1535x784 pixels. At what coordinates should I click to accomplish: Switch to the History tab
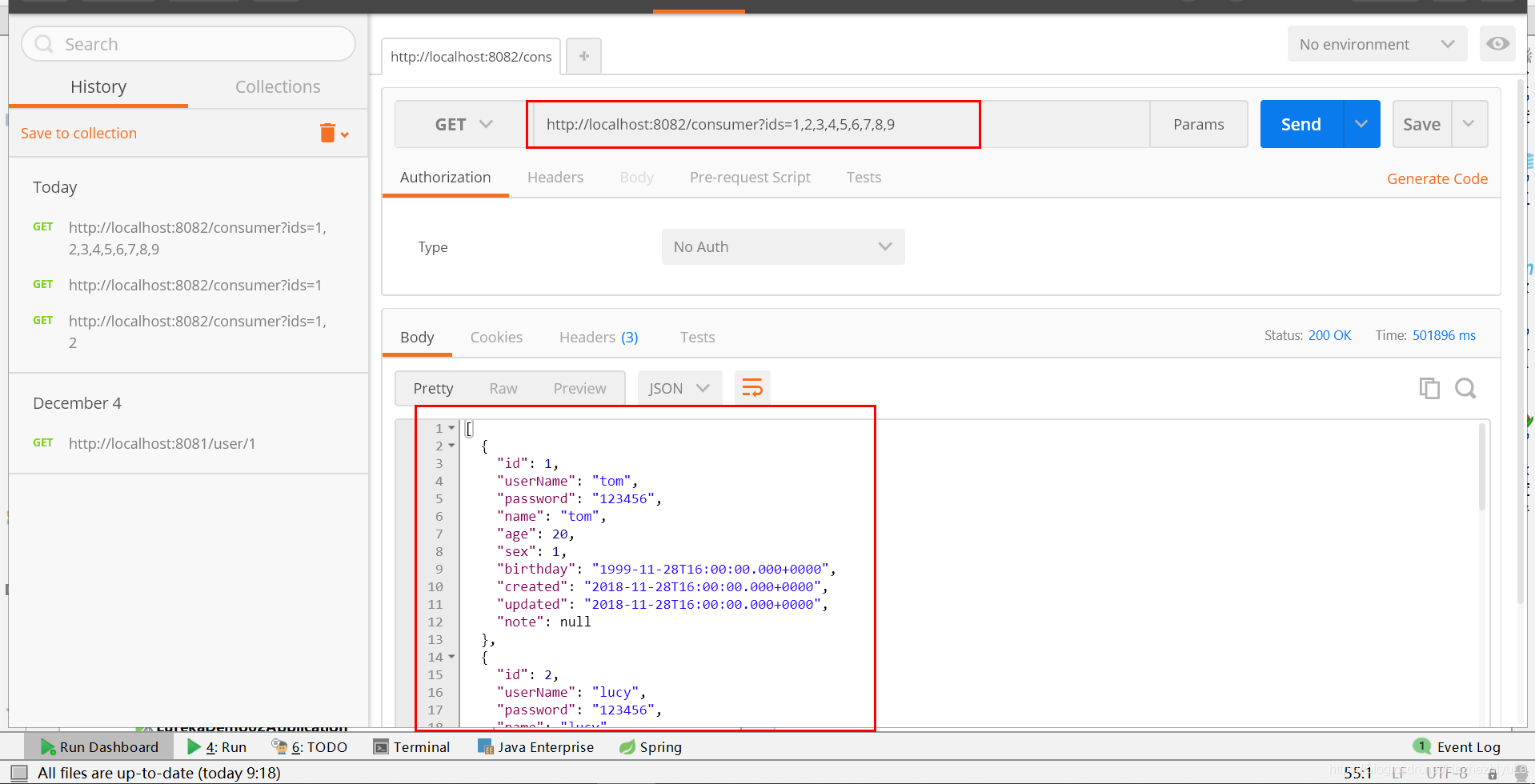98,86
